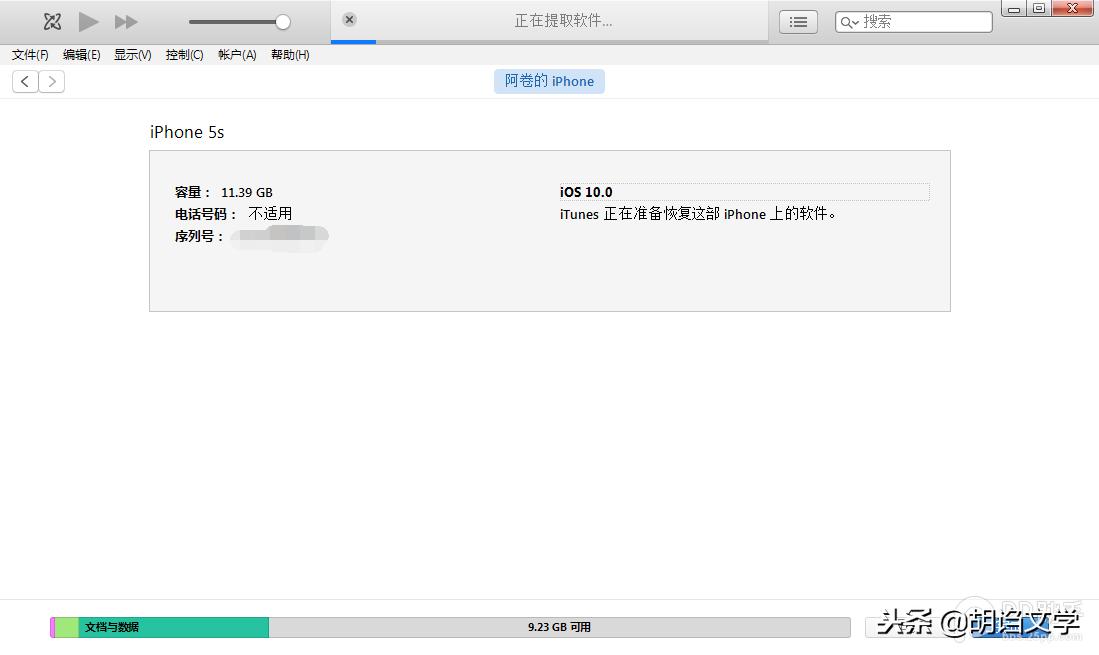Image resolution: width=1099 pixels, height=655 pixels.
Task: Click the iOS 10.0 version label
Action: 586,192
